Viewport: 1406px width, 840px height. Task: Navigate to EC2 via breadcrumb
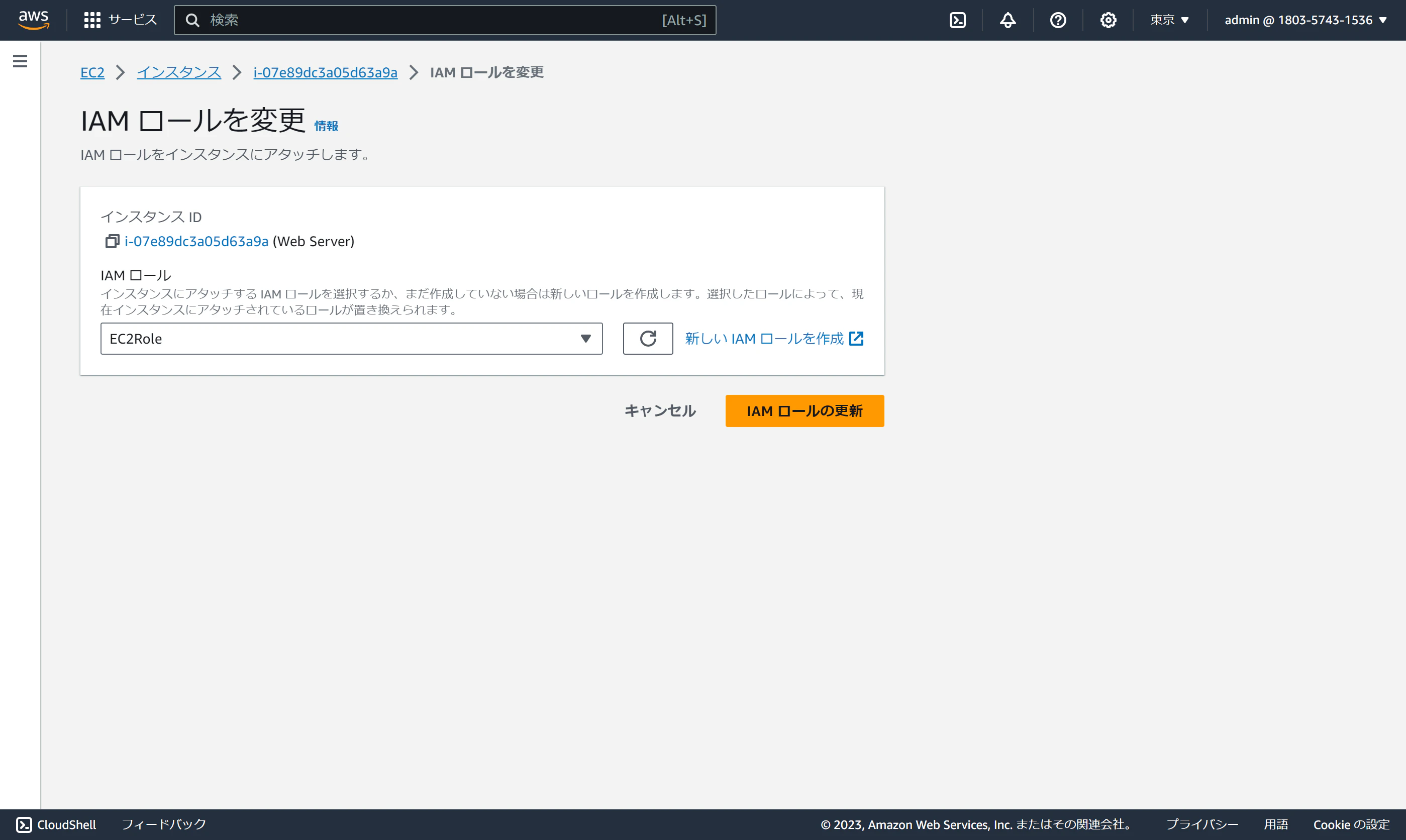pos(92,72)
